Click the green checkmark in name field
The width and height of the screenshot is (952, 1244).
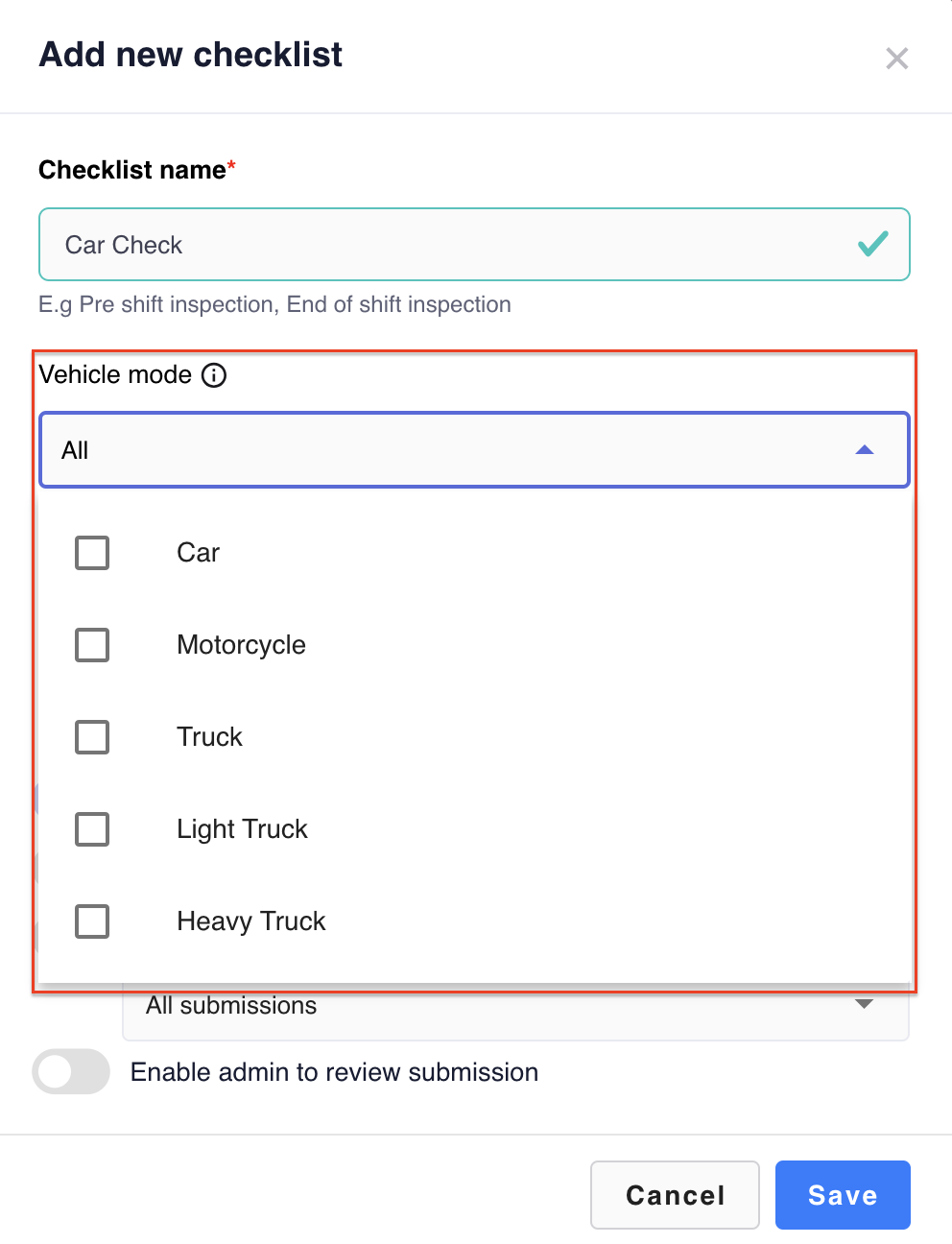872,244
